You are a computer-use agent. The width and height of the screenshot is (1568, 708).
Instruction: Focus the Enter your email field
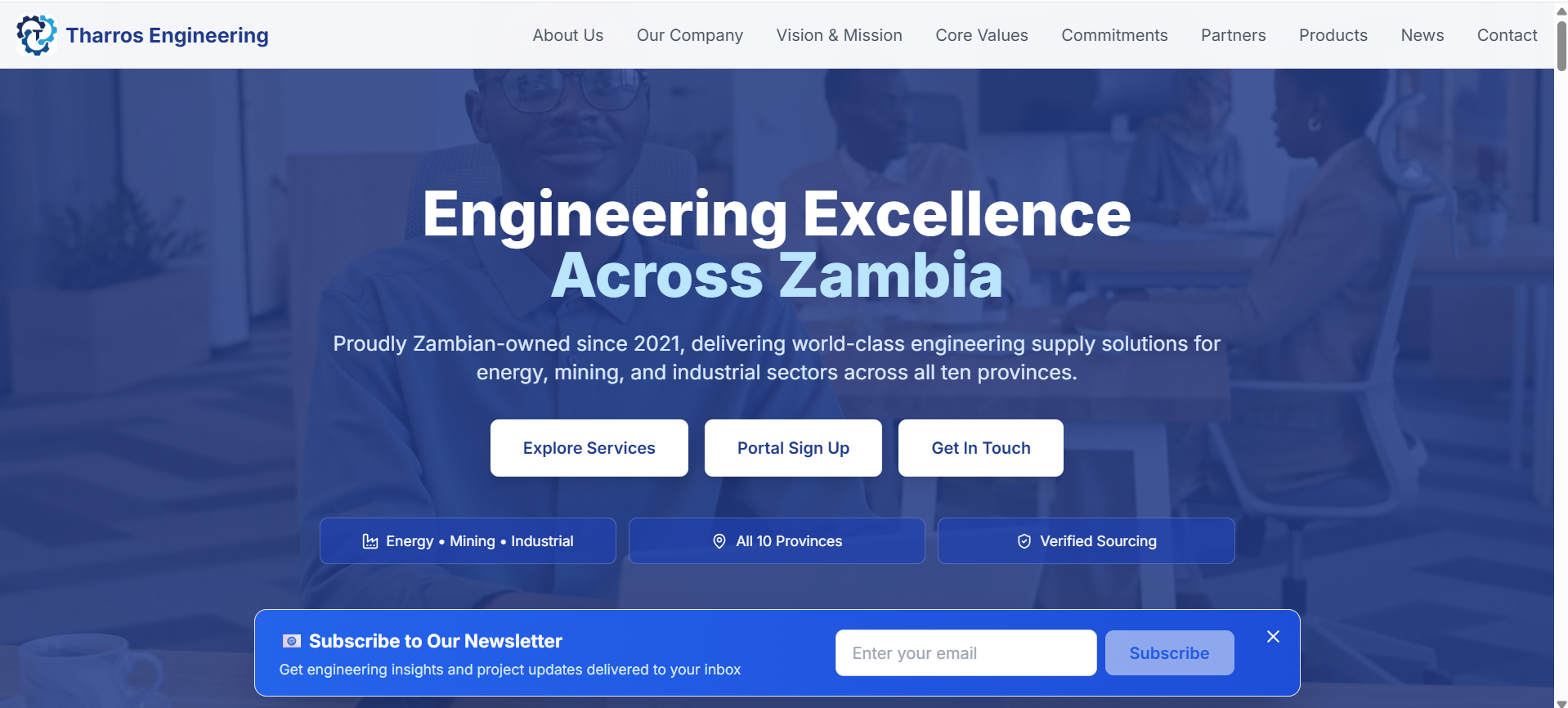click(x=965, y=653)
